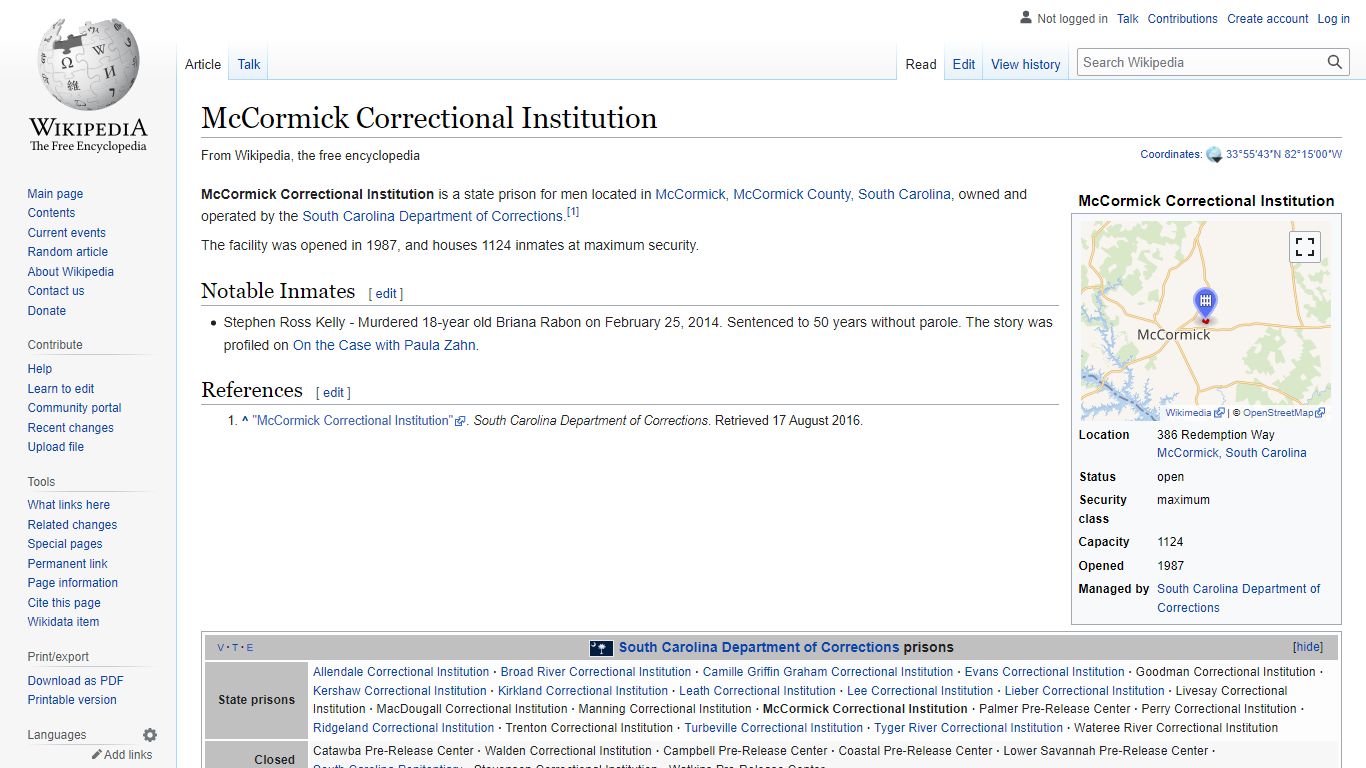Open Languages settings gear icon
The height and width of the screenshot is (768, 1366).
point(150,735)
